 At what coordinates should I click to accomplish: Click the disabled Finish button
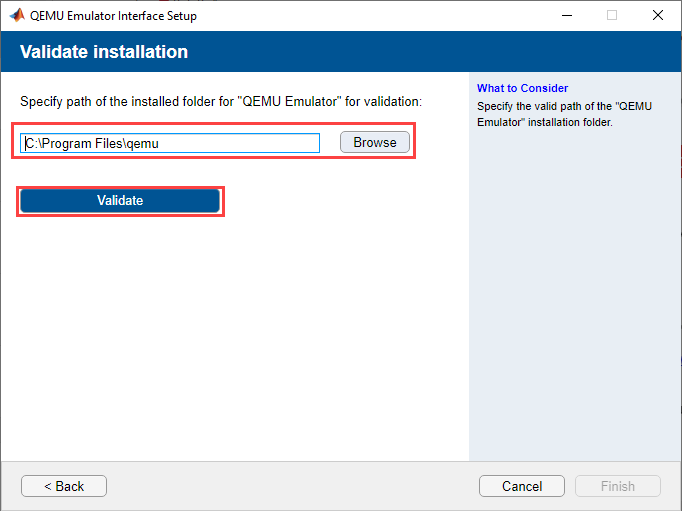point(617,486)
